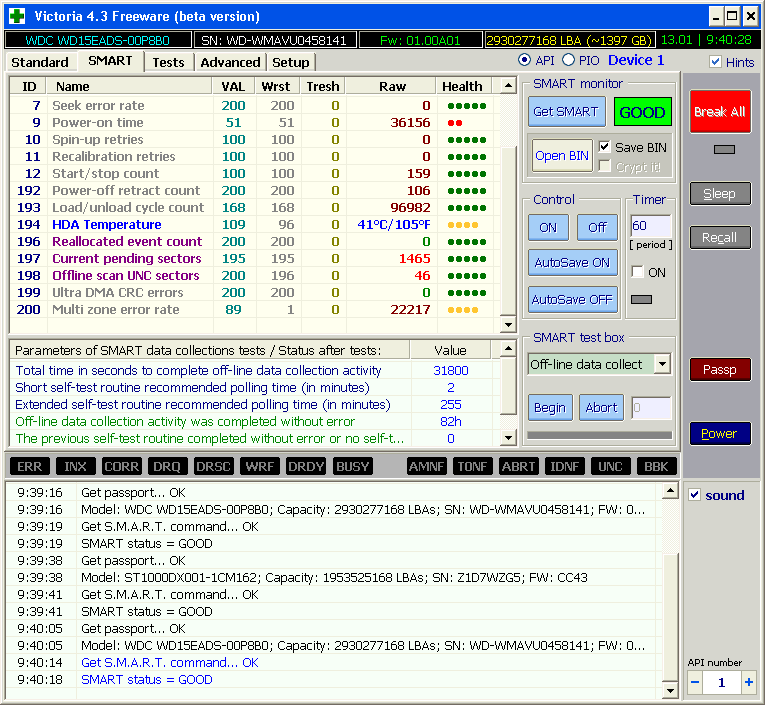Click the red health dots of Power-on time
This screenshot has height=705, width=765.
(x=455, y=122)
